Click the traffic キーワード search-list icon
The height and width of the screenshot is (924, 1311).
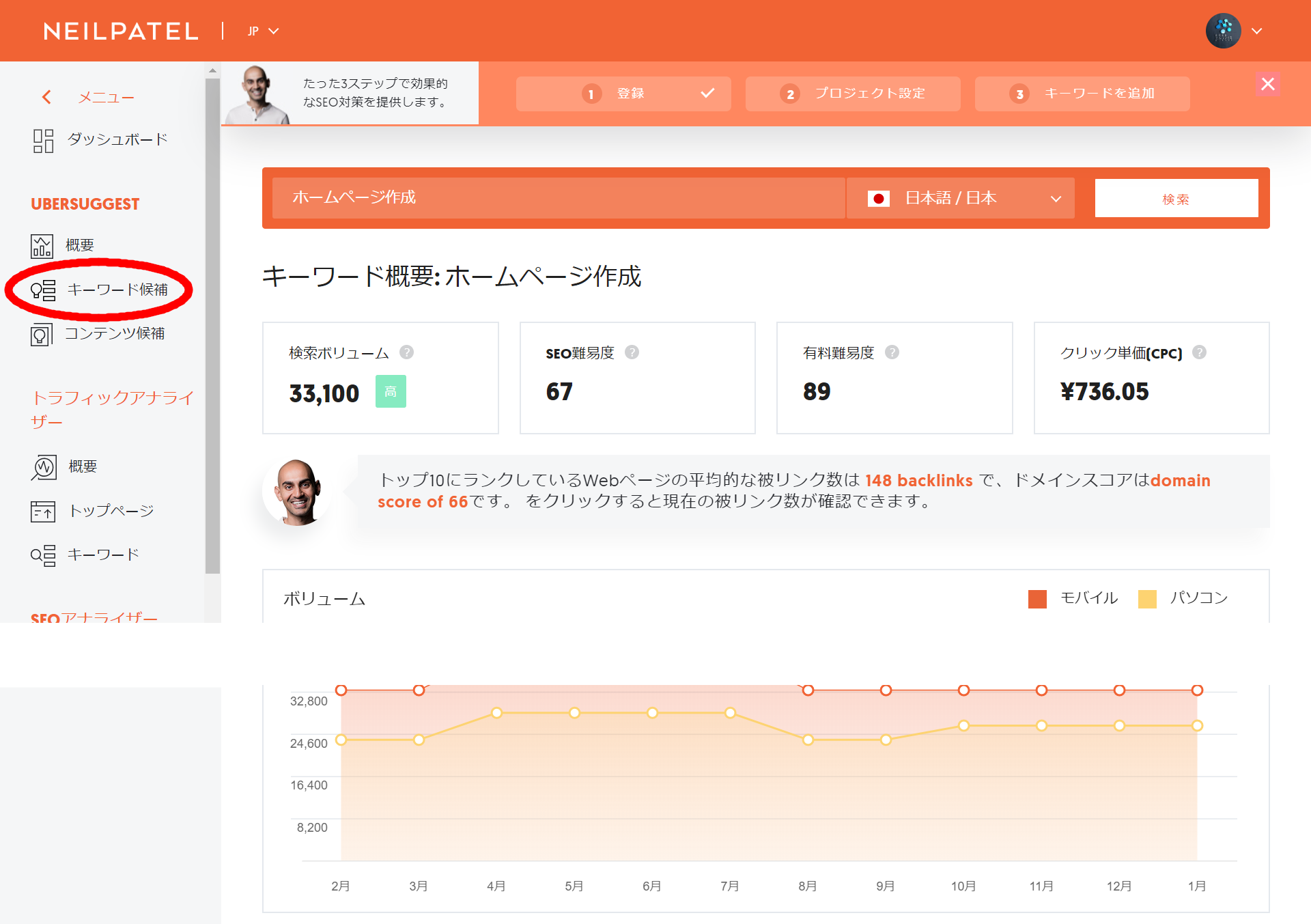tap(43, 555)
